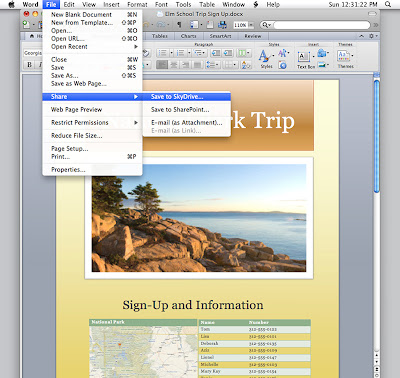Viewport: 400px width, 378px height.
Task: Toggle Bold formatting button
Action: click(29, 65)
